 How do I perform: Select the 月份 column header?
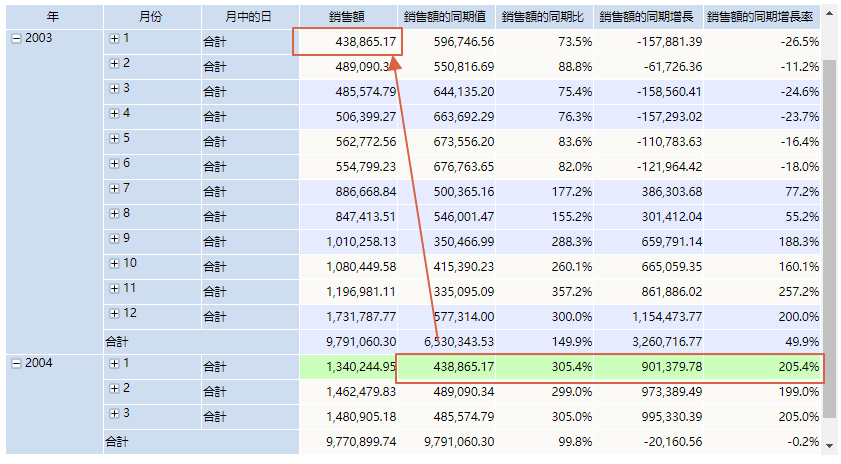point(150,17)
